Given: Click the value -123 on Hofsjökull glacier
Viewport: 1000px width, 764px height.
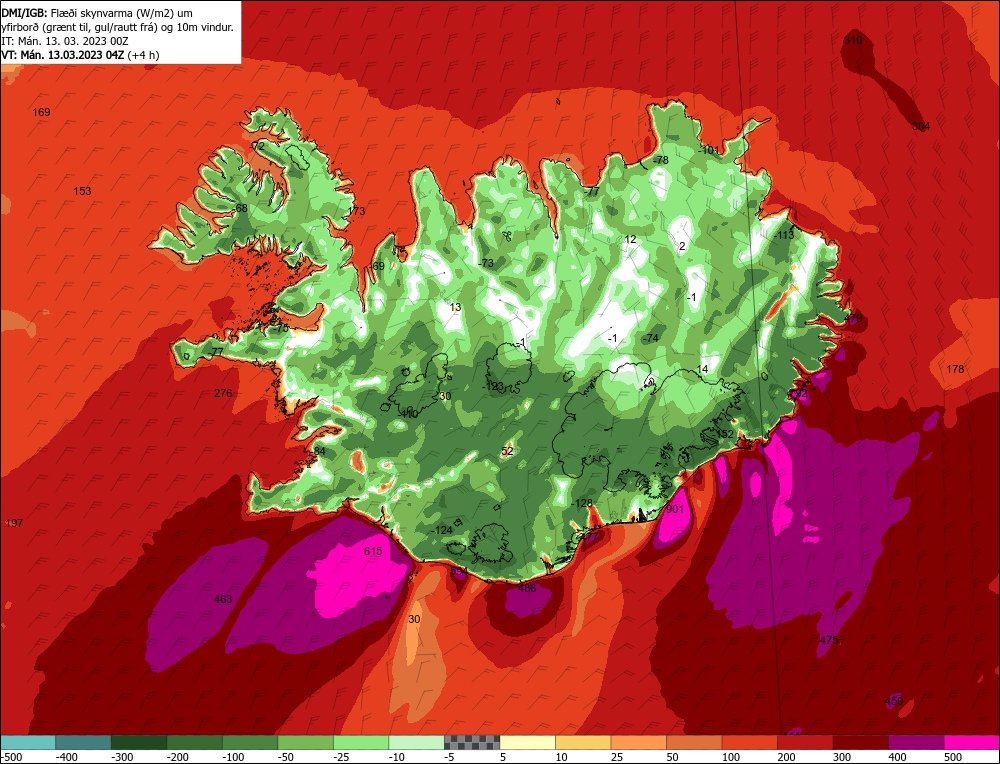Looking at the screenshot, I should click(x=492, y=386).
